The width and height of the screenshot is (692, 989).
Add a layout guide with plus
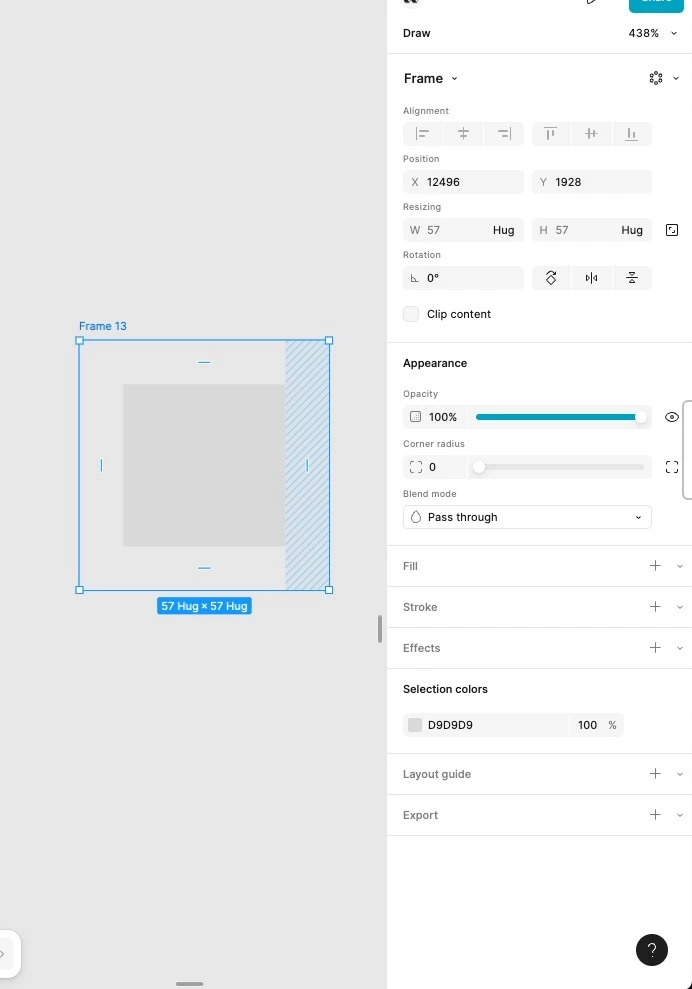[655, 774]
